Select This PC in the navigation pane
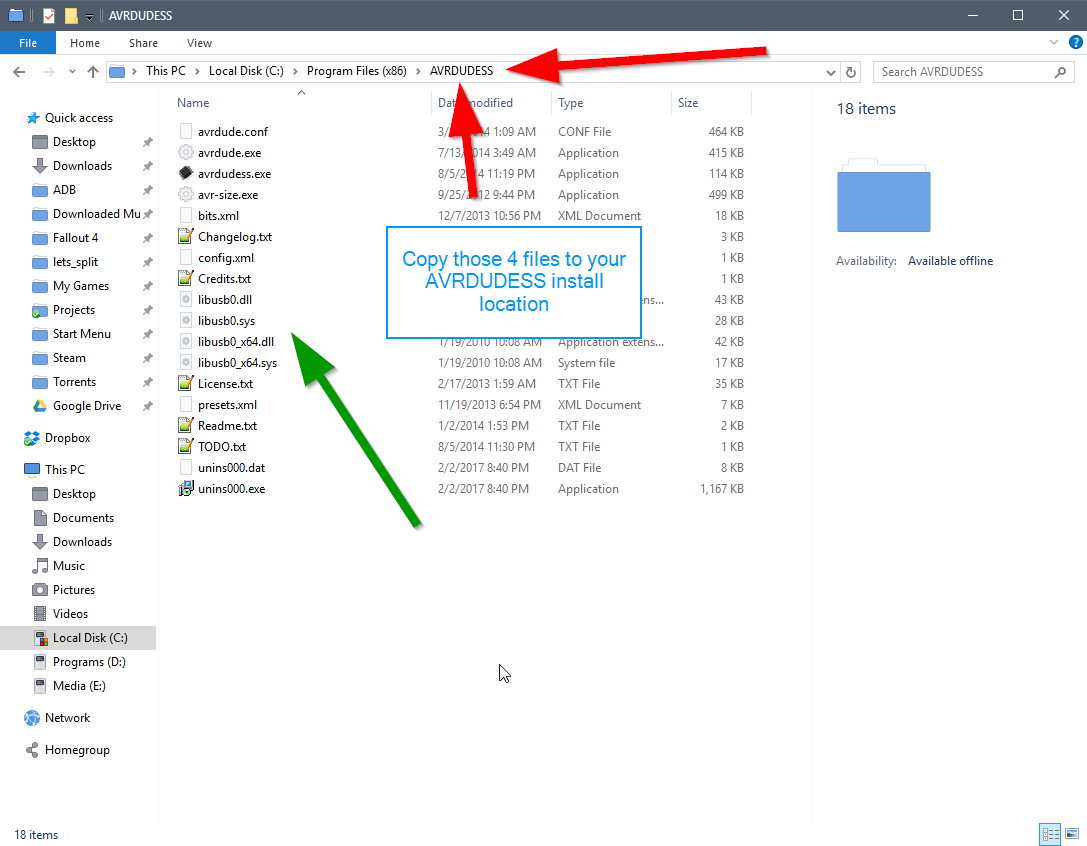 tap(64, 469)
